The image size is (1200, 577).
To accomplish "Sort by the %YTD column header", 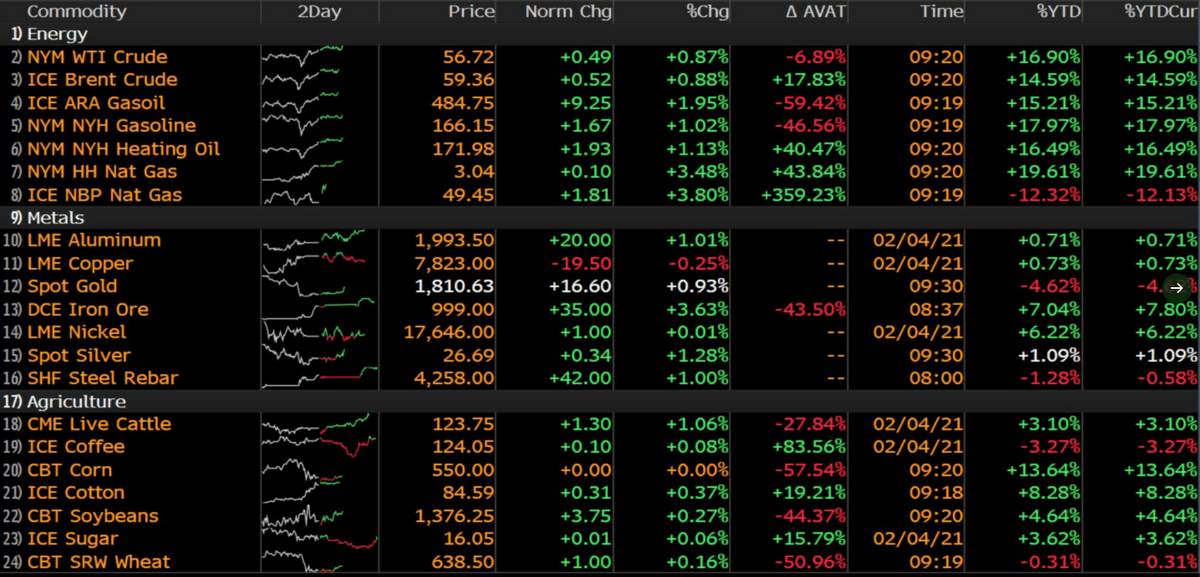I will [1058, 11].
